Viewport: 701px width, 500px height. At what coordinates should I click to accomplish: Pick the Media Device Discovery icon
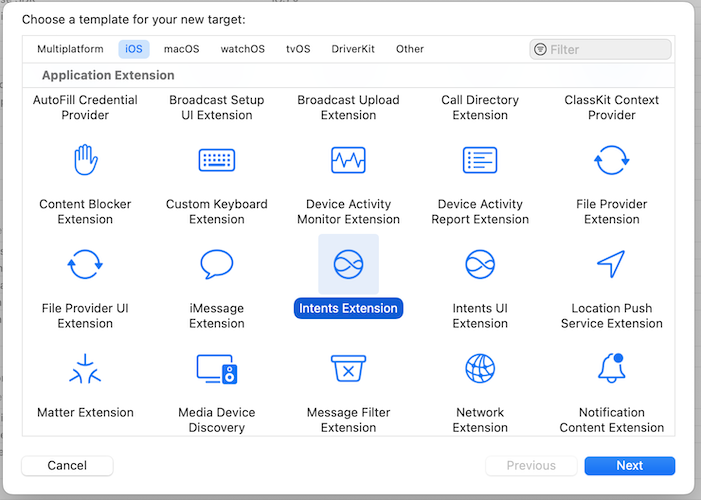coord(217,369)
